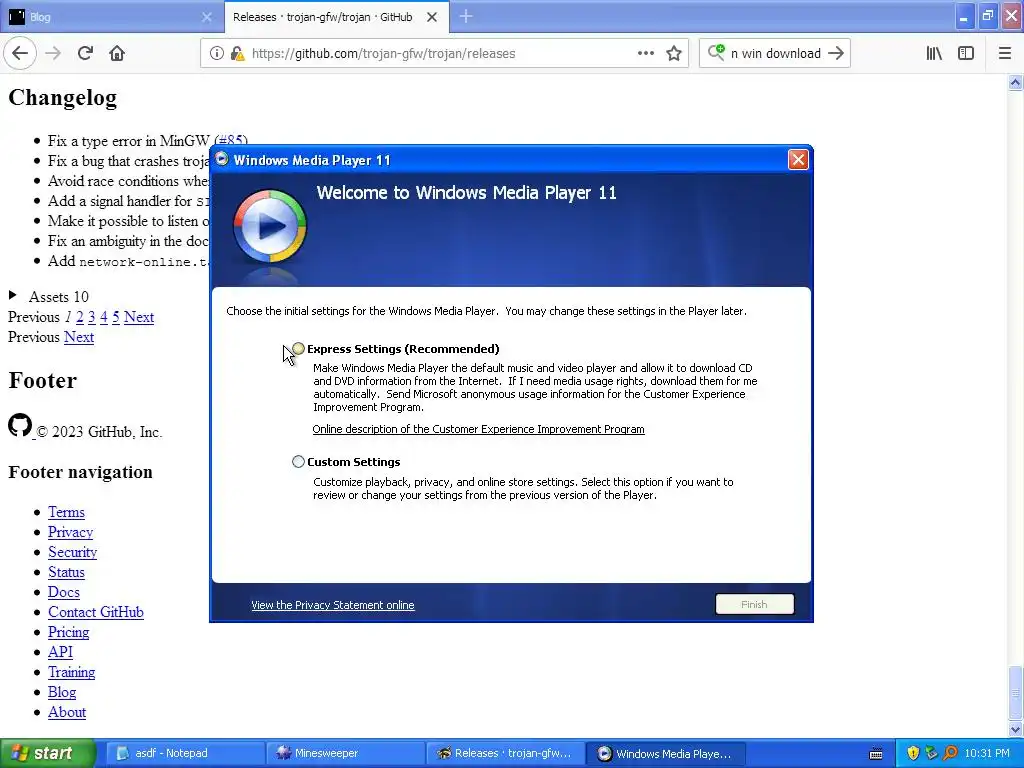
Task: Open the Terms footer link
Action: pos(66,512)
